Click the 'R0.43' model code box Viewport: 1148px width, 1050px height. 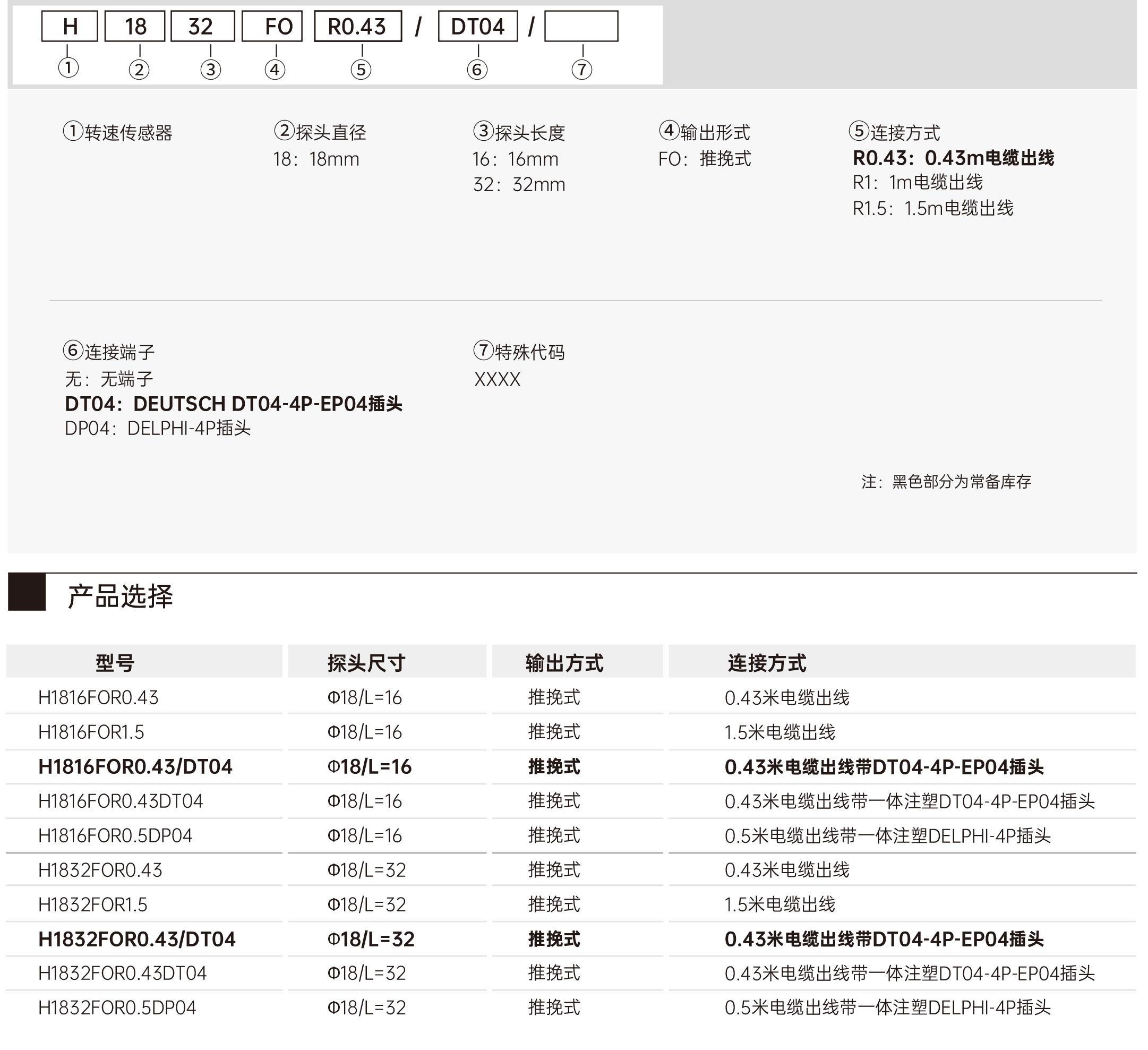tap(358, 27)
